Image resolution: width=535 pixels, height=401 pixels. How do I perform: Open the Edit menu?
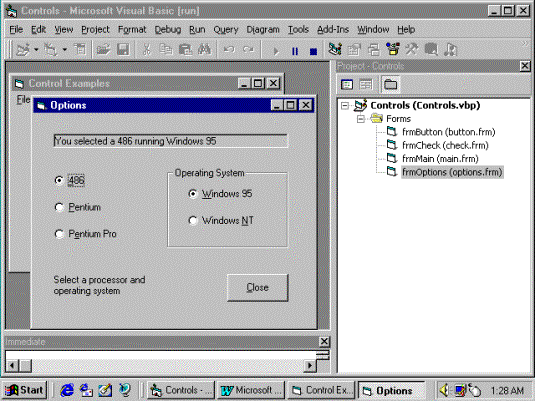pyautogui.click(x=38, y=30)
